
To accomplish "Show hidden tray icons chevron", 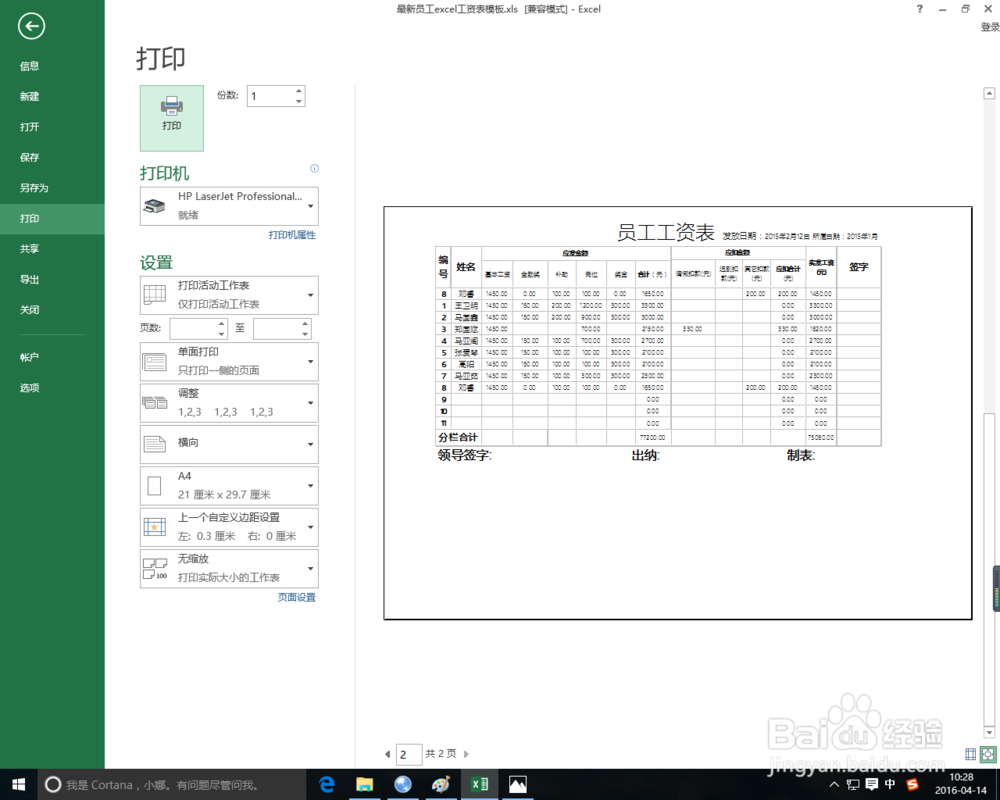I will tap(834, 785).
